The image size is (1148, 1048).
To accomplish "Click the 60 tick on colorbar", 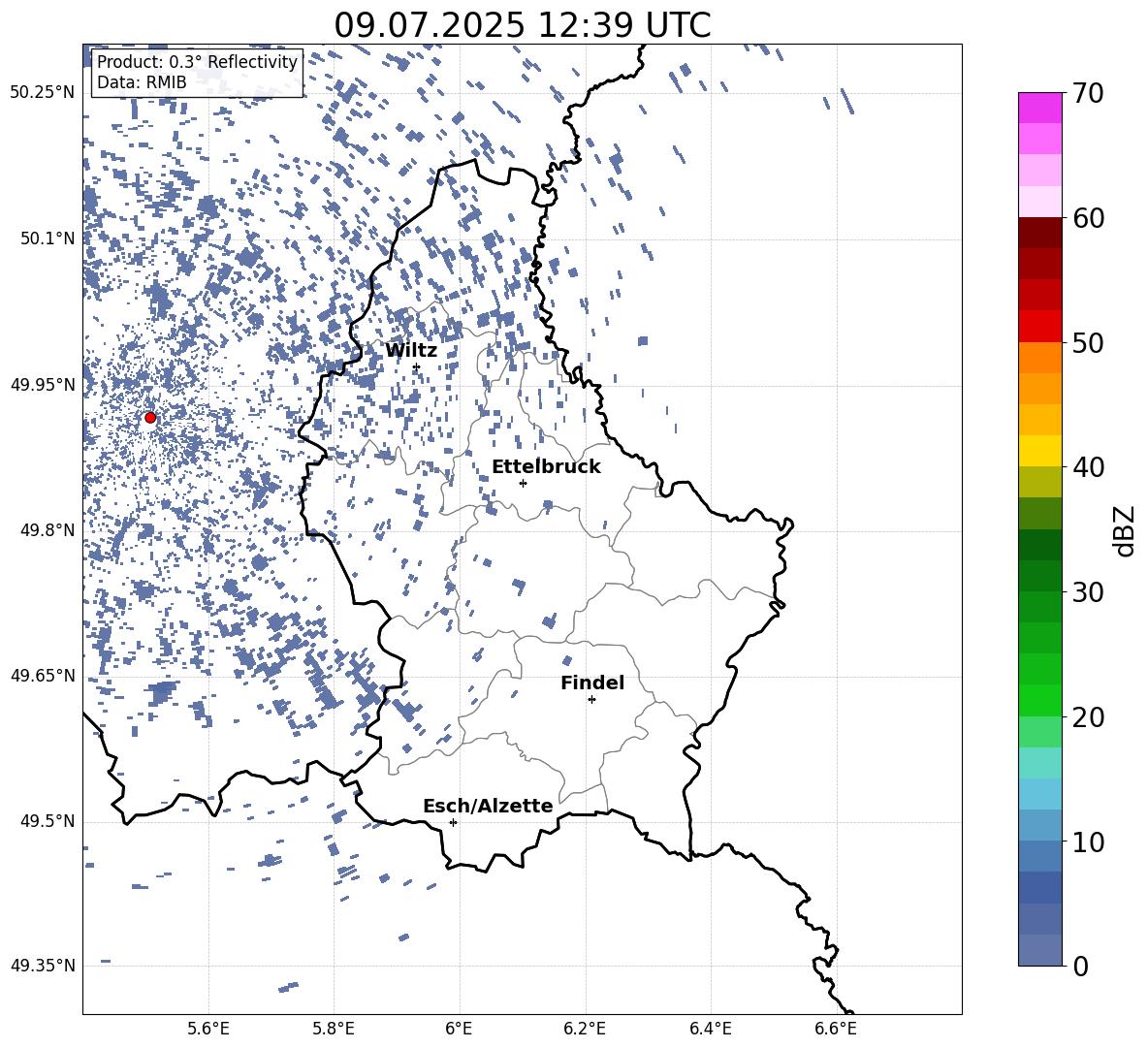I will point(1088,218).
